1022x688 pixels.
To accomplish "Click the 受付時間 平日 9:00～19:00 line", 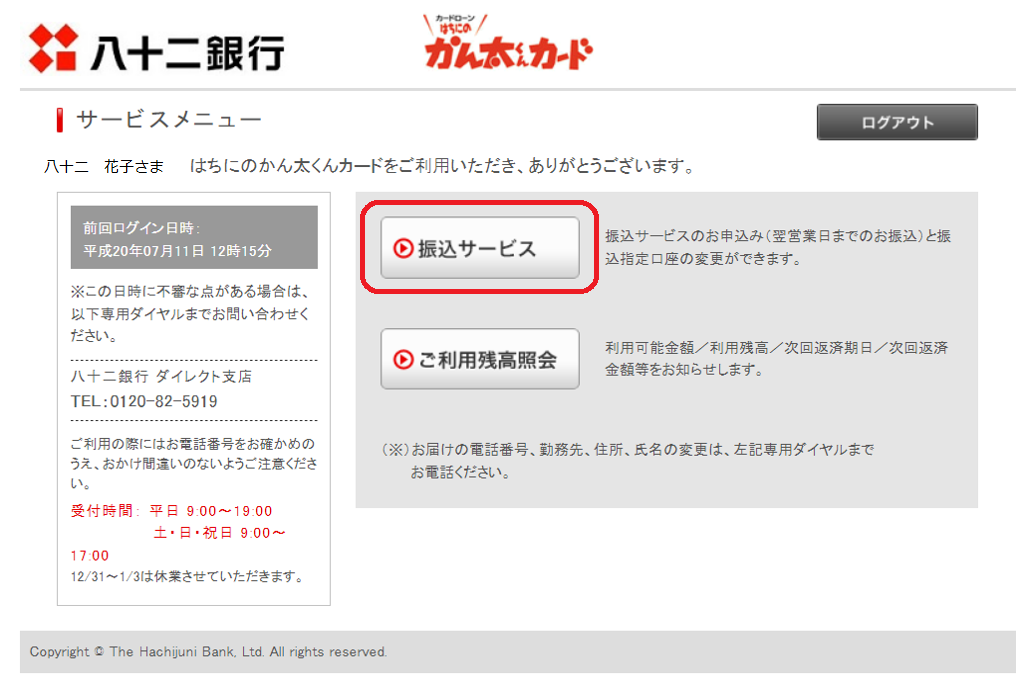I will tap(171, 511).
